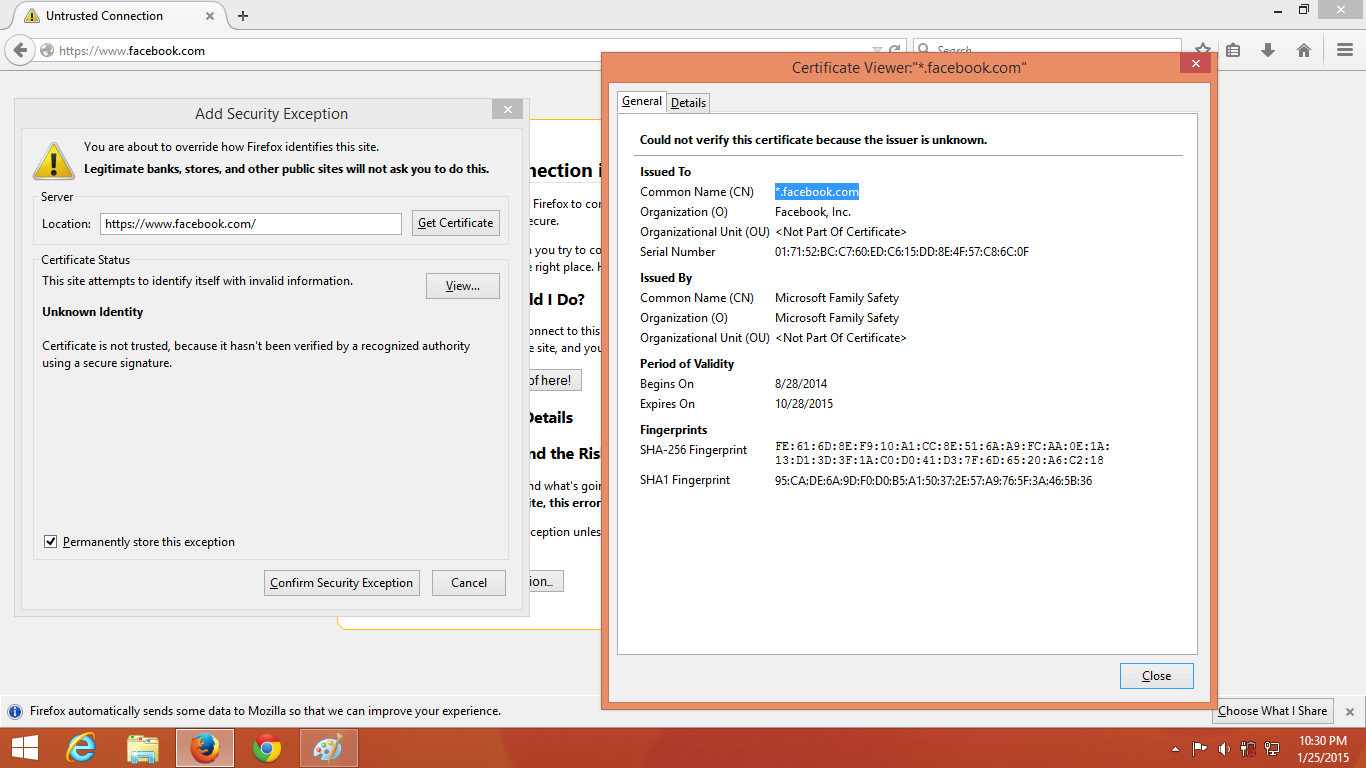The height and width of the screenshot is (768, 1366).
Task: Click the volume speaker tray icon
Action: click(1224, 748)
